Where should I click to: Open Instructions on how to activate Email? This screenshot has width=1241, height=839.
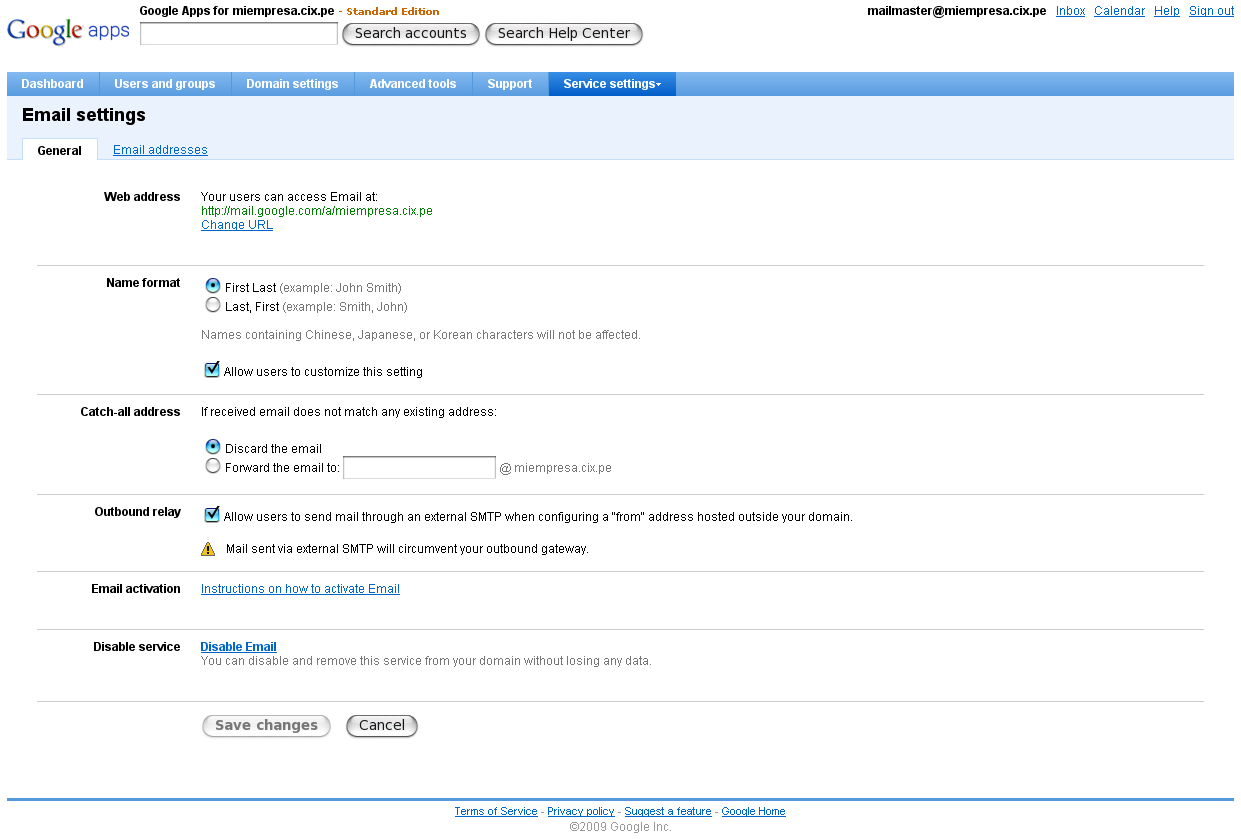click(300, 589)
